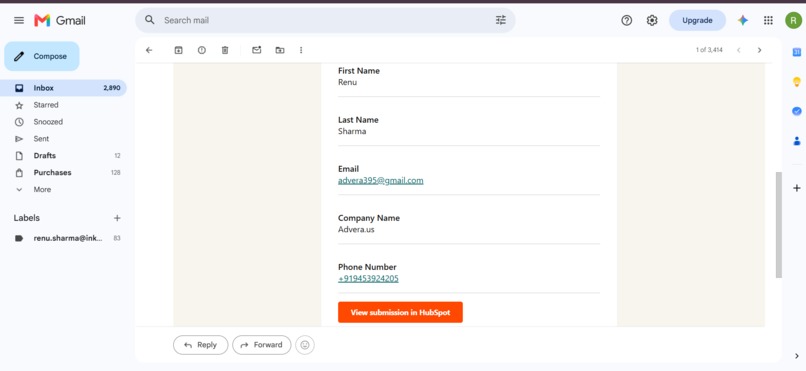Click the Compose button

[x=42, y=57]
